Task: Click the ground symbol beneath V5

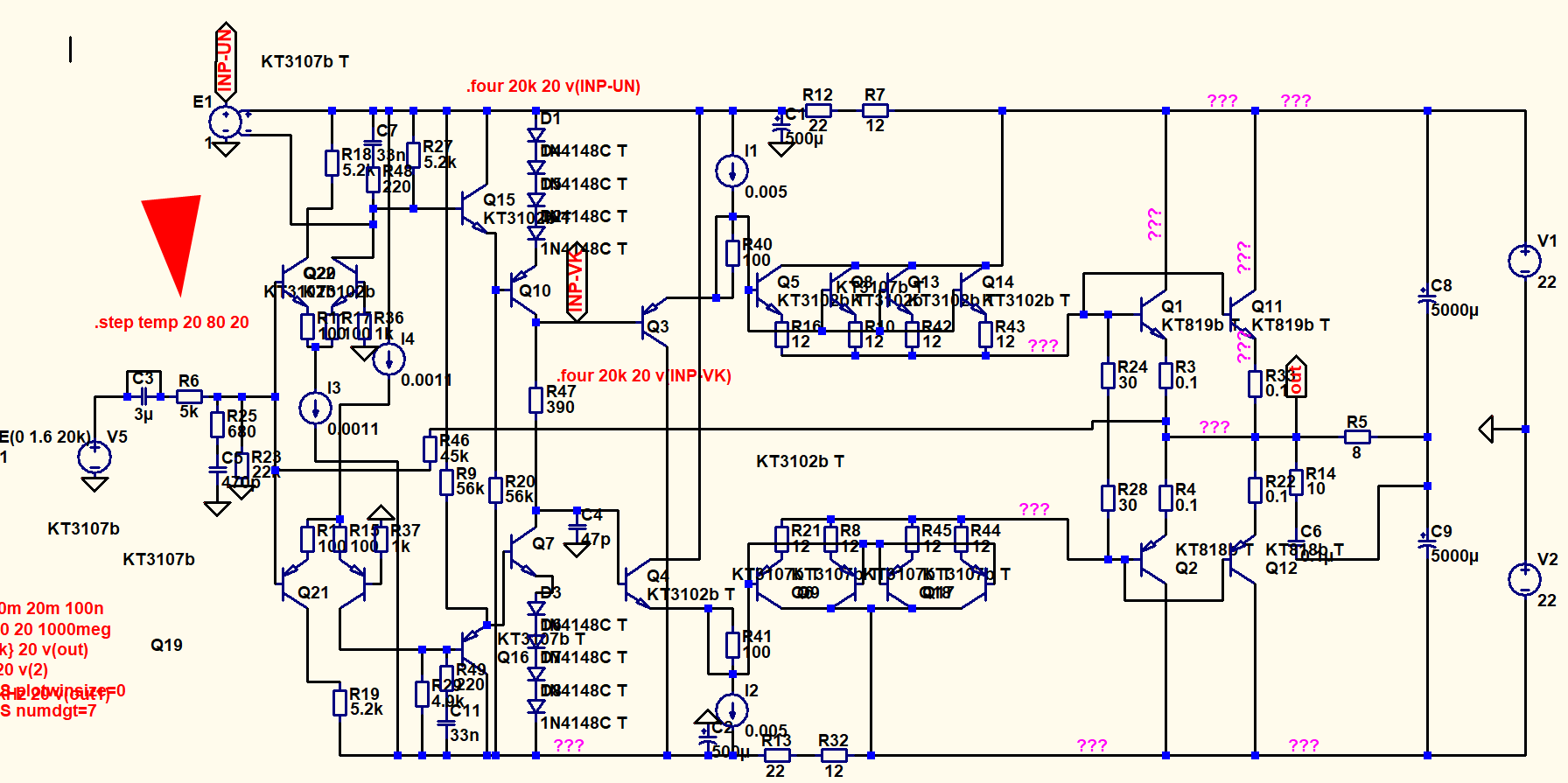Action: (x=94, y=484)
